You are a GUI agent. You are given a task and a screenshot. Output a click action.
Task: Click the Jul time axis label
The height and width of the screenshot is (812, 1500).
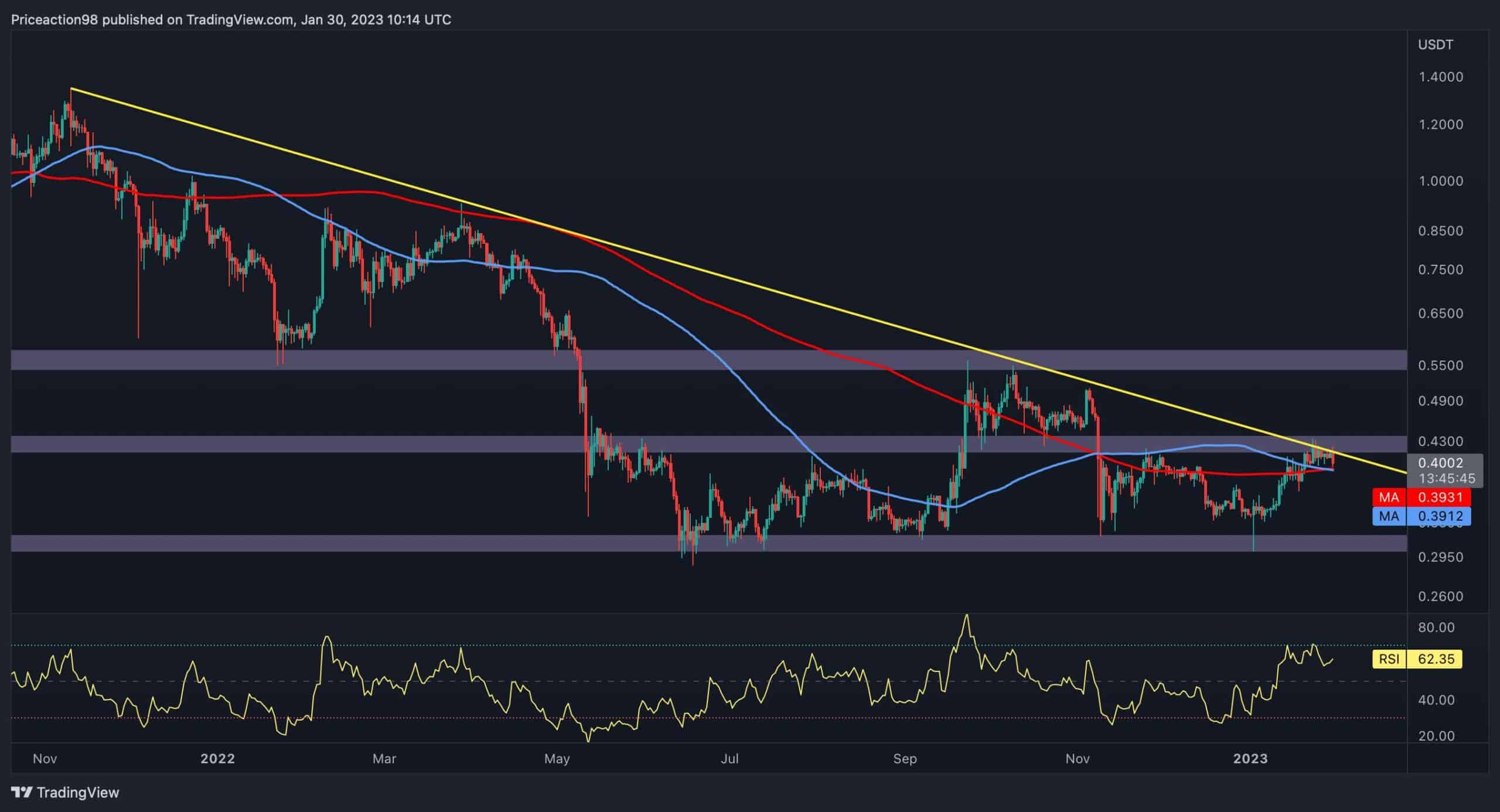coord(729,759)
